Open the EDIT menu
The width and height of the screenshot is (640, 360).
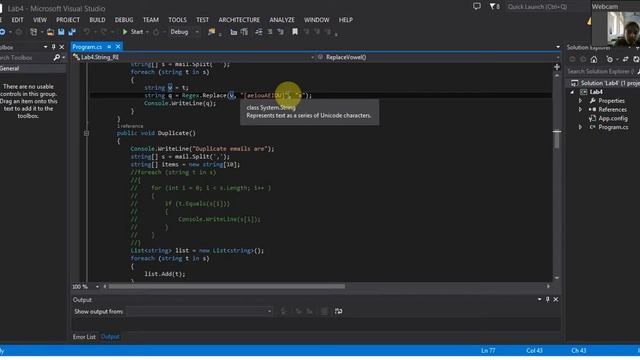18,20
